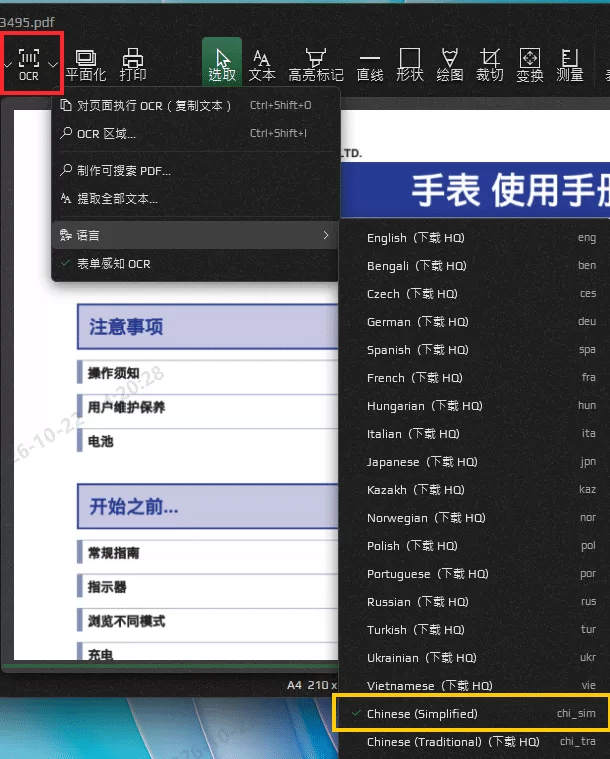Open the dropdown arrow right of OCR
The width and height of the screenshot is (610, 759).
[53, 64]
